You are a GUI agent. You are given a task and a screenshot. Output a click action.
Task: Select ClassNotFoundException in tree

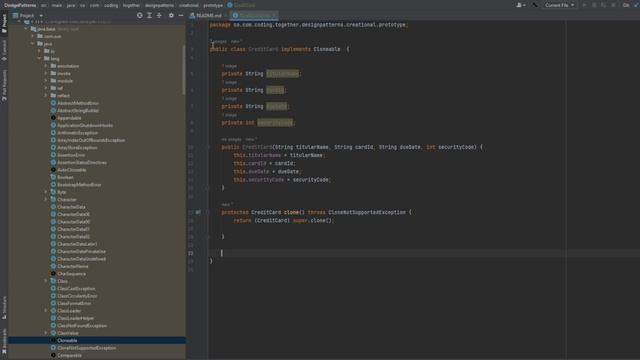coord(82,326)
